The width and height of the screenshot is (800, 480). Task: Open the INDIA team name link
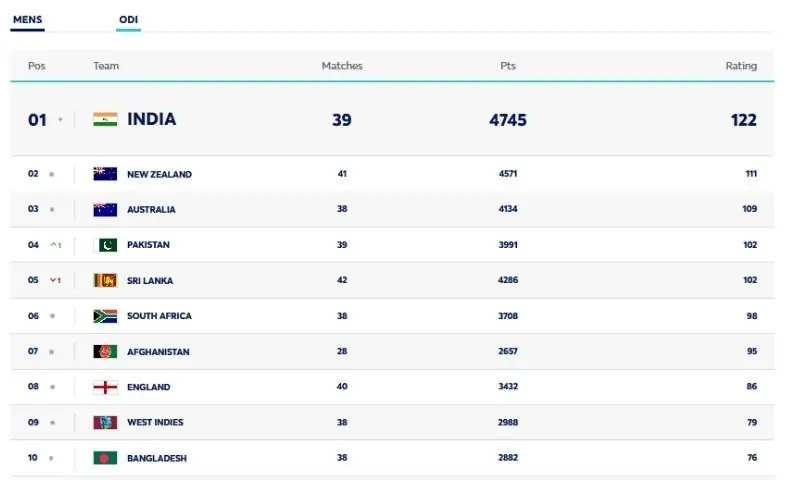151,120
